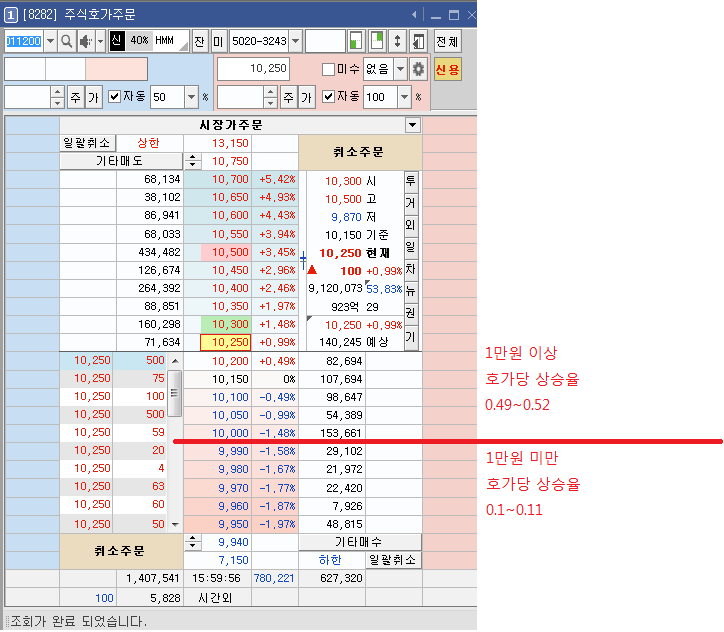Screen dimensions: 724x632
Task: Click the bottom-green bar layout icon
Action: pyautogui.click(x=356, y=42)
